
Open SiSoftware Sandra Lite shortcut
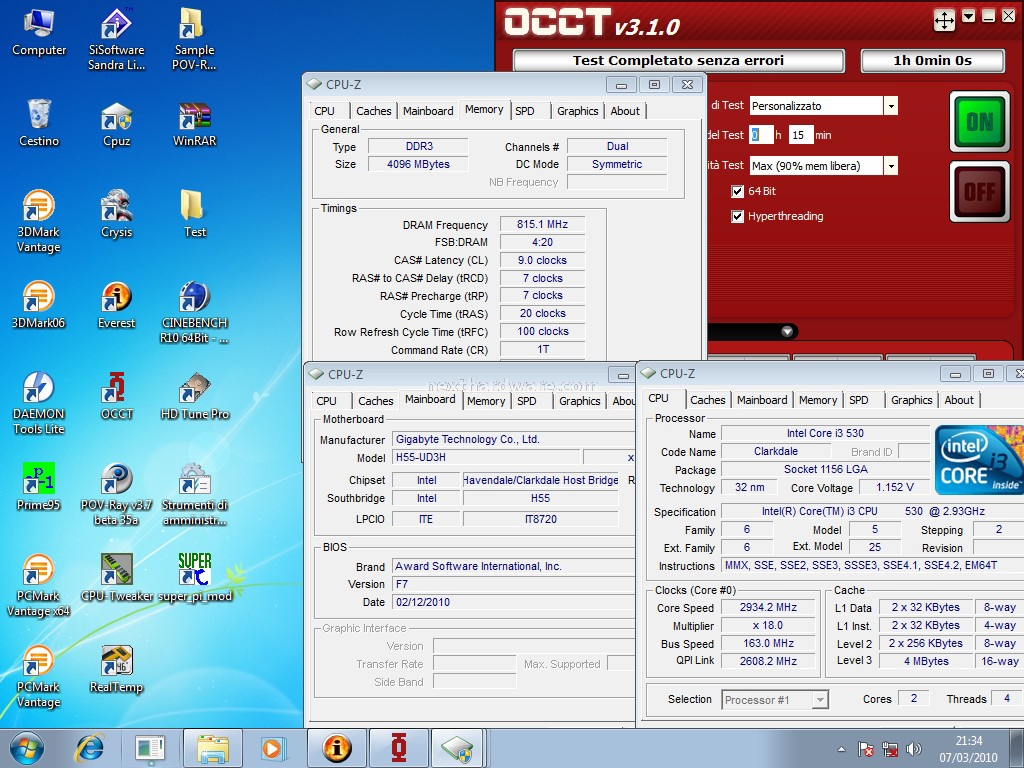[x=116, y=39]
